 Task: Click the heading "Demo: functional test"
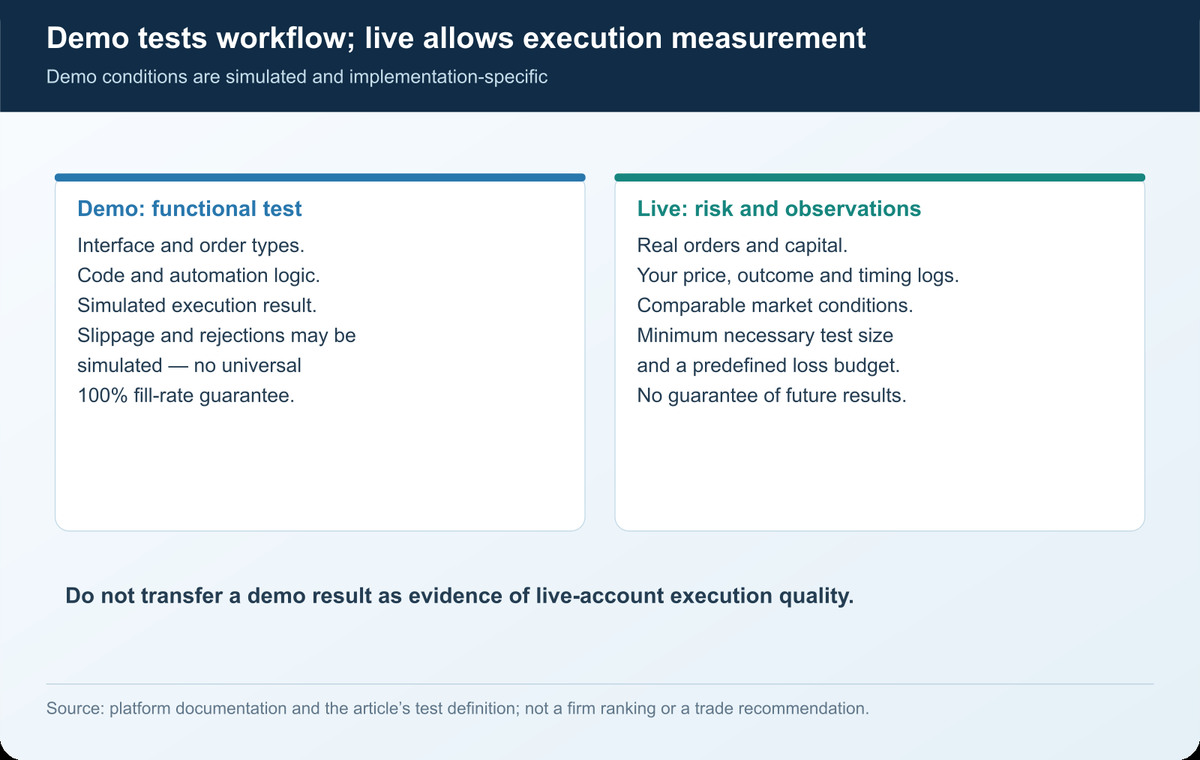click(190, 209)
